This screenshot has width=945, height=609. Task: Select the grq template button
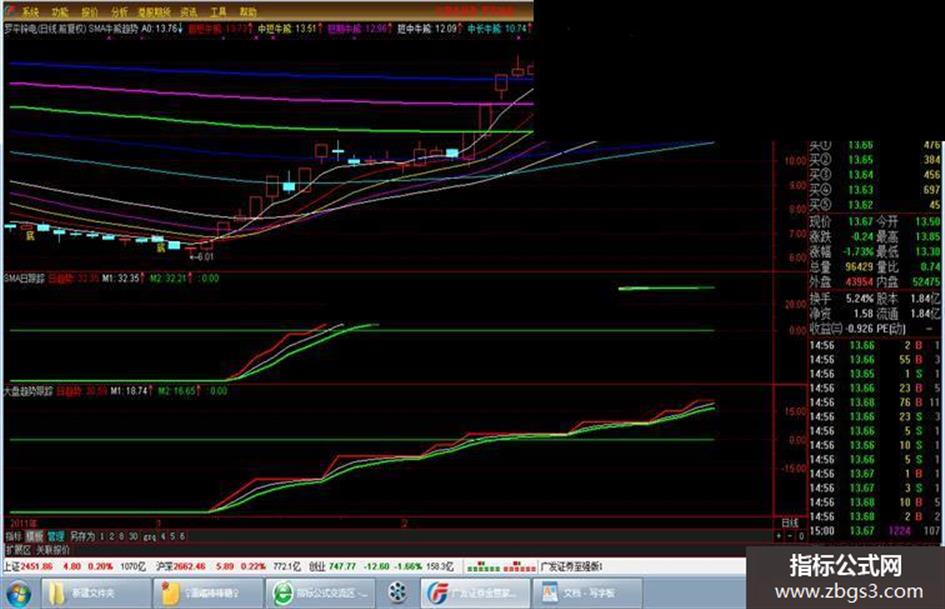tap(149, 537)
